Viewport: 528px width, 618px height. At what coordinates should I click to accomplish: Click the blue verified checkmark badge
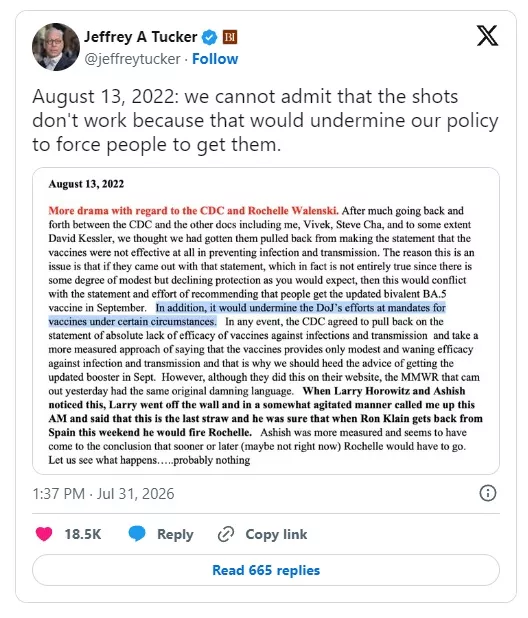tap(209, 37)
